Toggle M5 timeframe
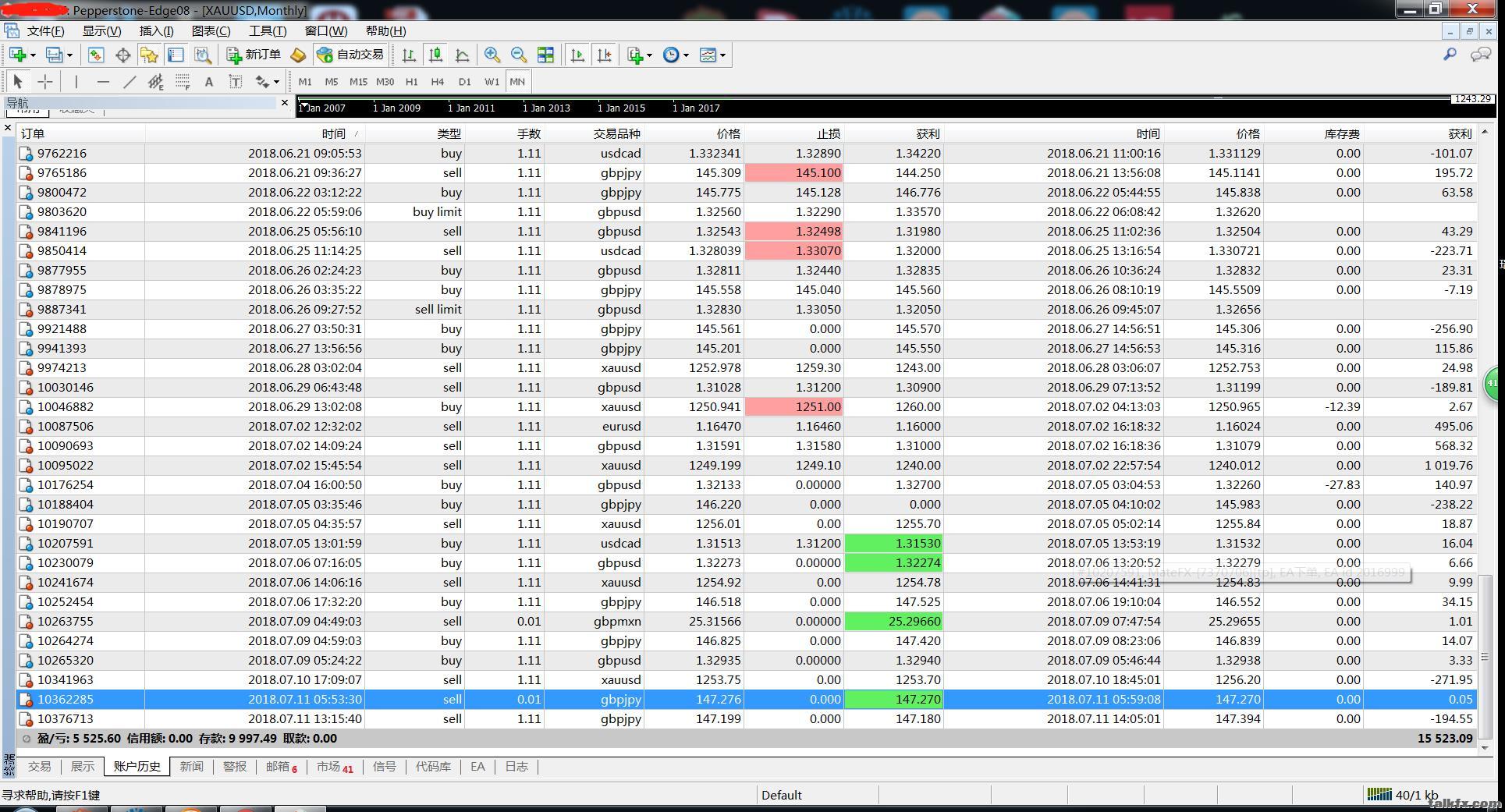 [332, 81]
